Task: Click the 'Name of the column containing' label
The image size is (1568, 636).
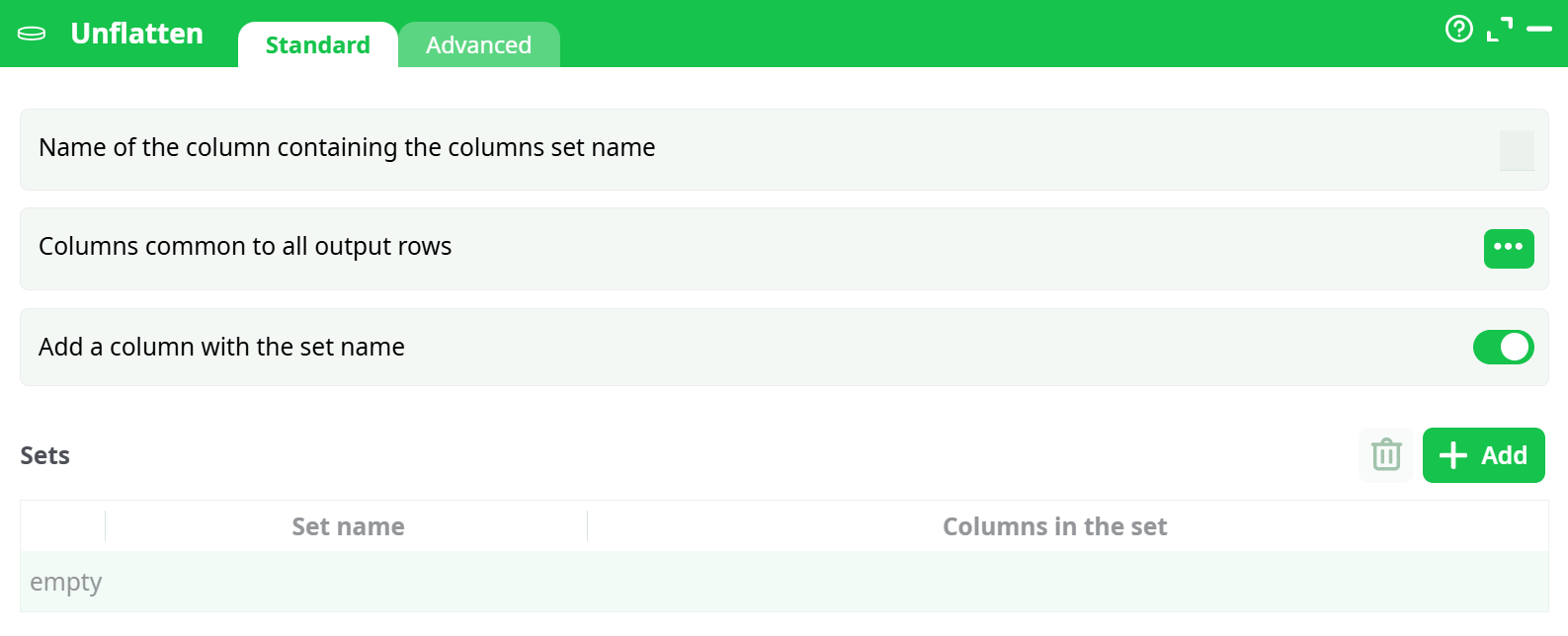Action: tap(347, 148)
